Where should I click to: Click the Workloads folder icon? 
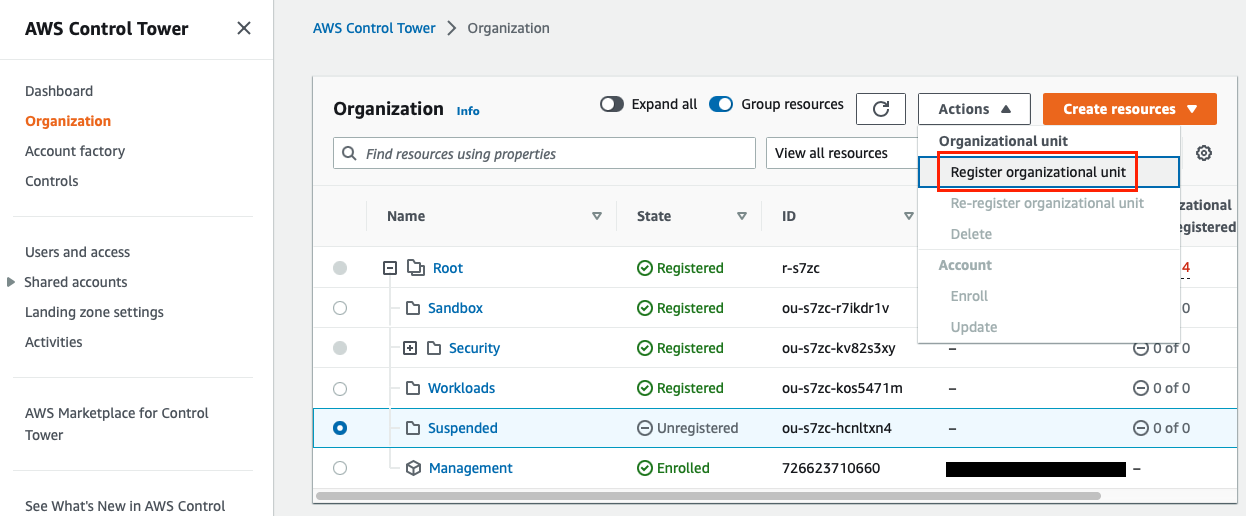point(413,388)
